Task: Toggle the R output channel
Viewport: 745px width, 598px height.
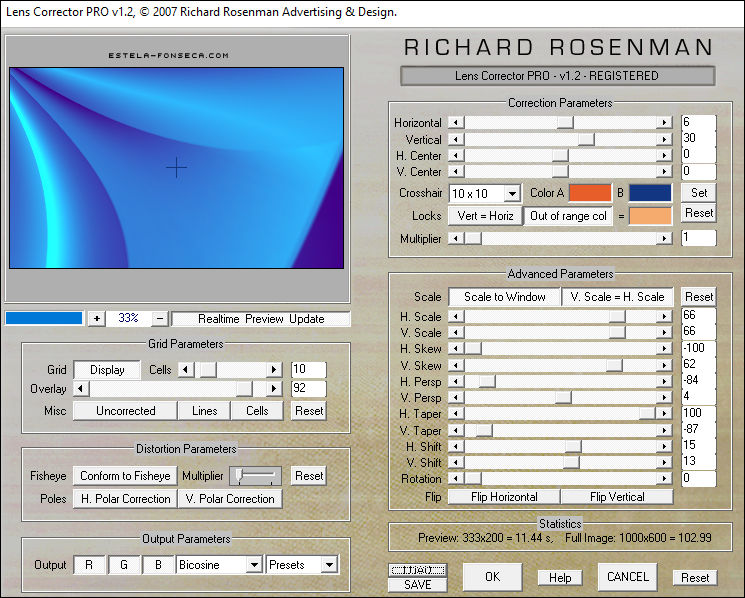Action: pos(89,565)
